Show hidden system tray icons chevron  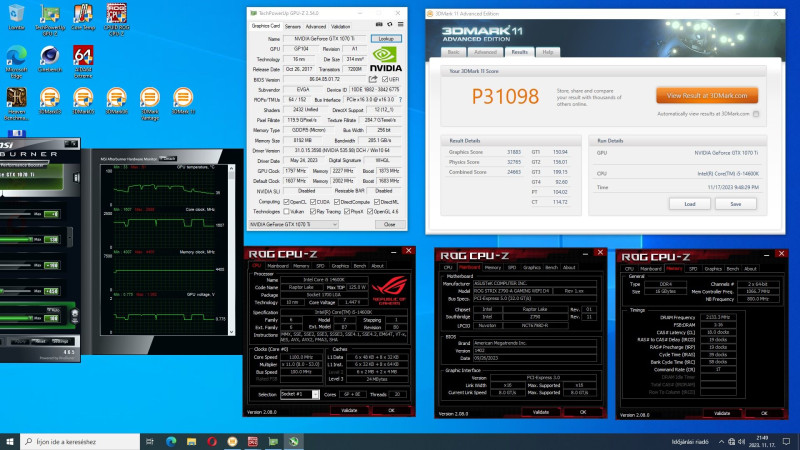(x=721, y=441)
